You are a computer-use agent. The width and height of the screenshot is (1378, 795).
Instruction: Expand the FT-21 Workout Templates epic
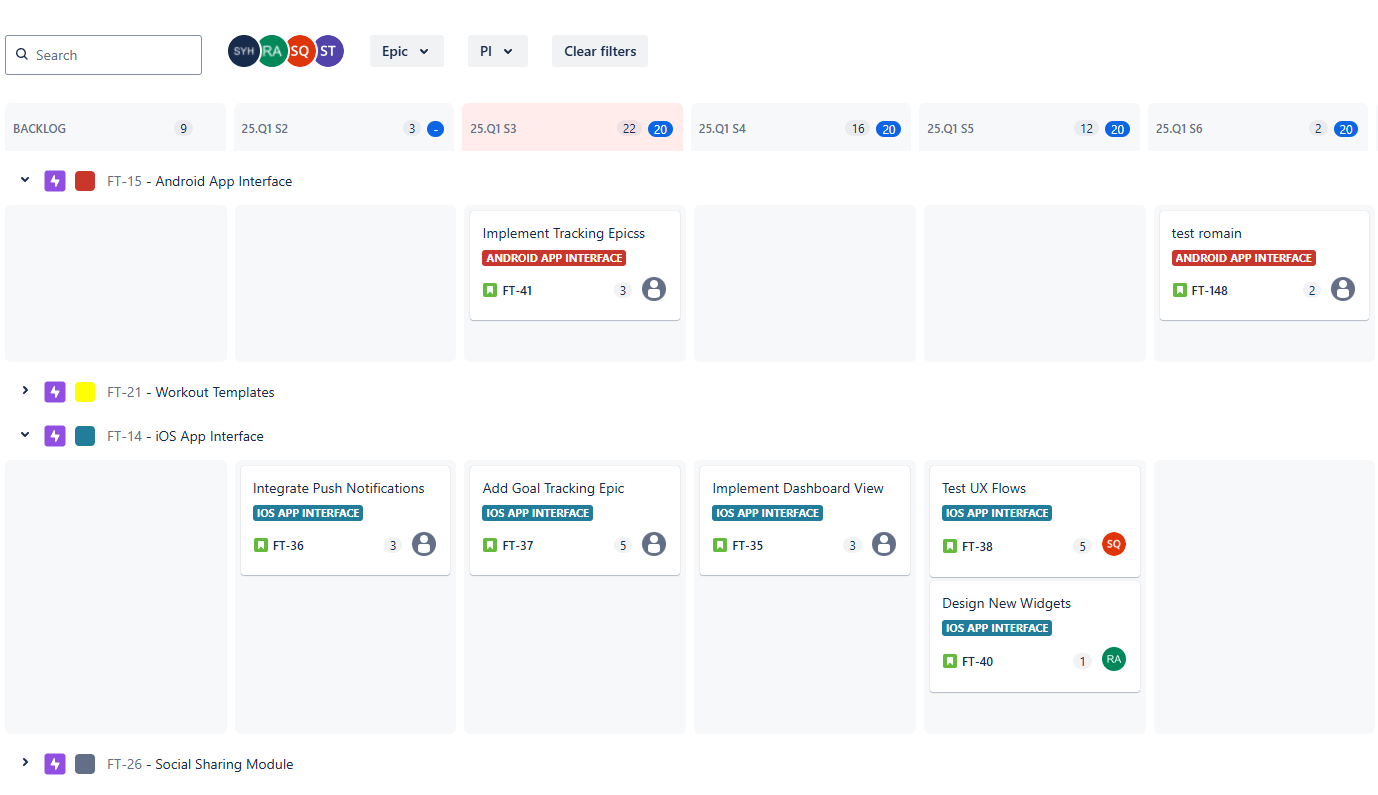point(26,391)
